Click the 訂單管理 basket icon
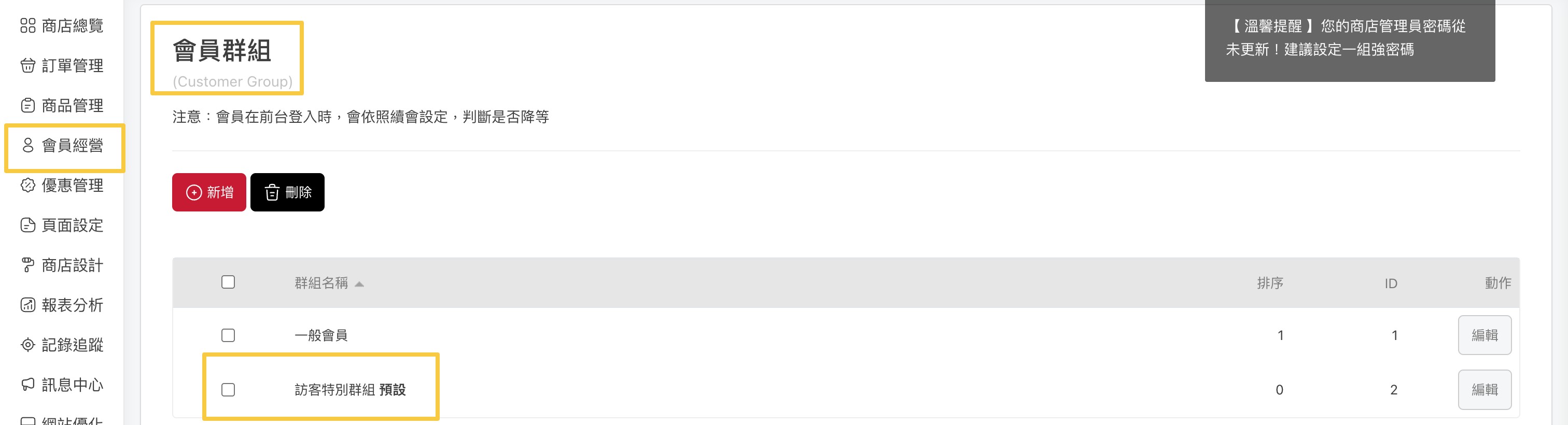 [28, 66]
